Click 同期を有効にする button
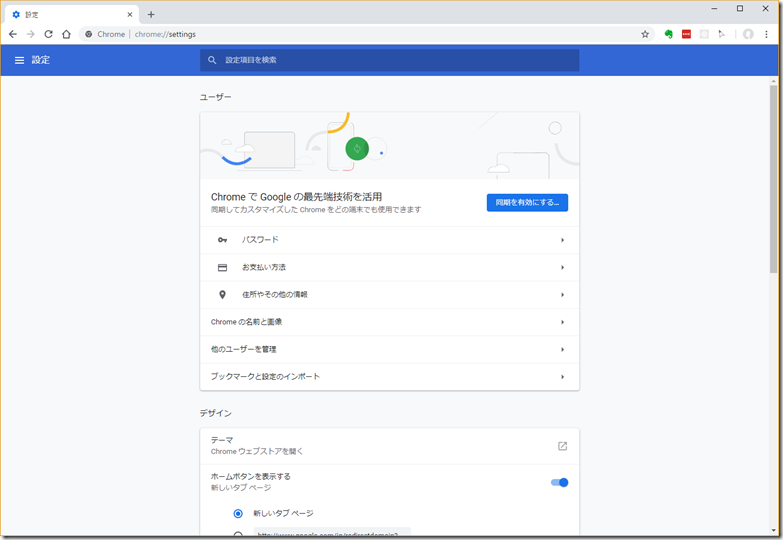783x540 pixels. [527, 202]
